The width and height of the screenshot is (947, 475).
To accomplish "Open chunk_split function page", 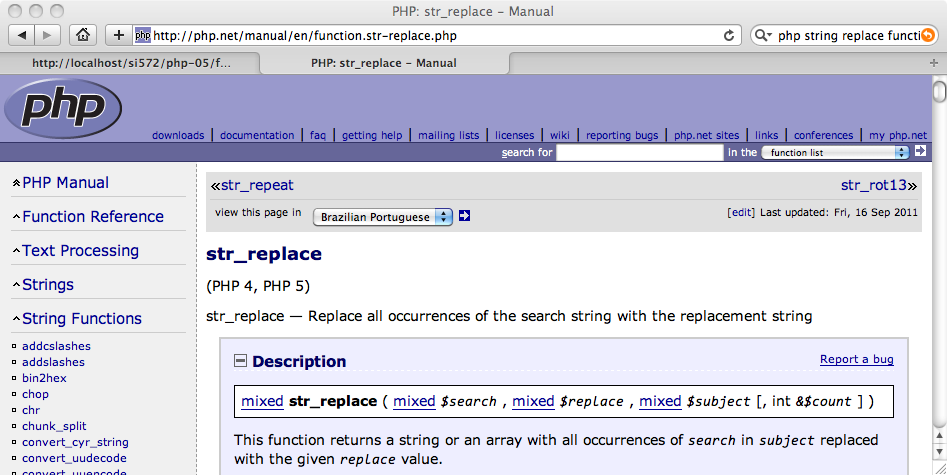I will [54, 426].
